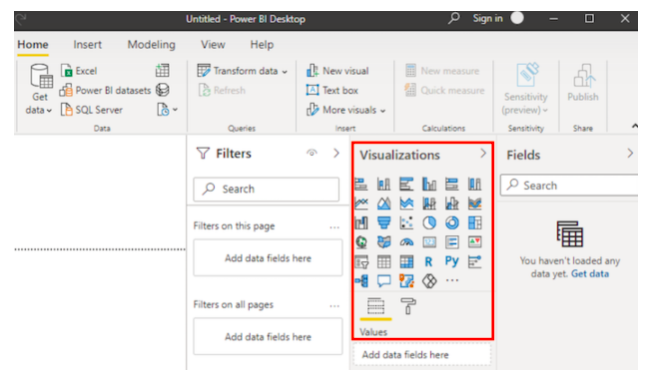The image size is (658, 385).
Task: Click the Table visual icon
Action: pos(384,262)
